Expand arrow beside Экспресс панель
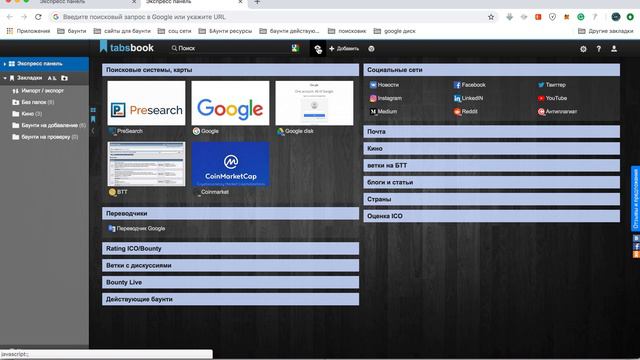 [x=4, y=64]
